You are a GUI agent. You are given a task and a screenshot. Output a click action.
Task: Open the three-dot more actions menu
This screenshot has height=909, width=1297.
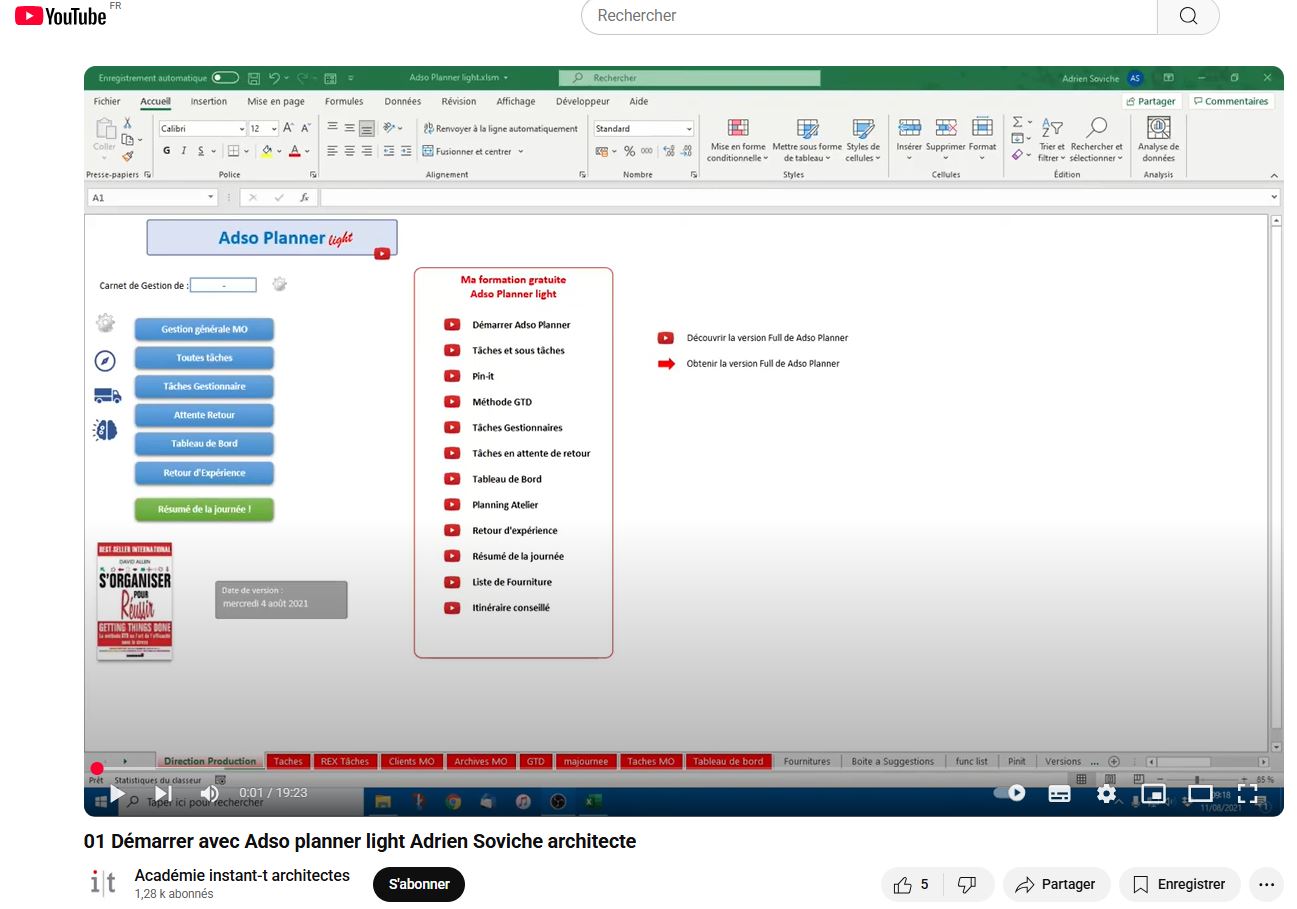[1266, 884]
